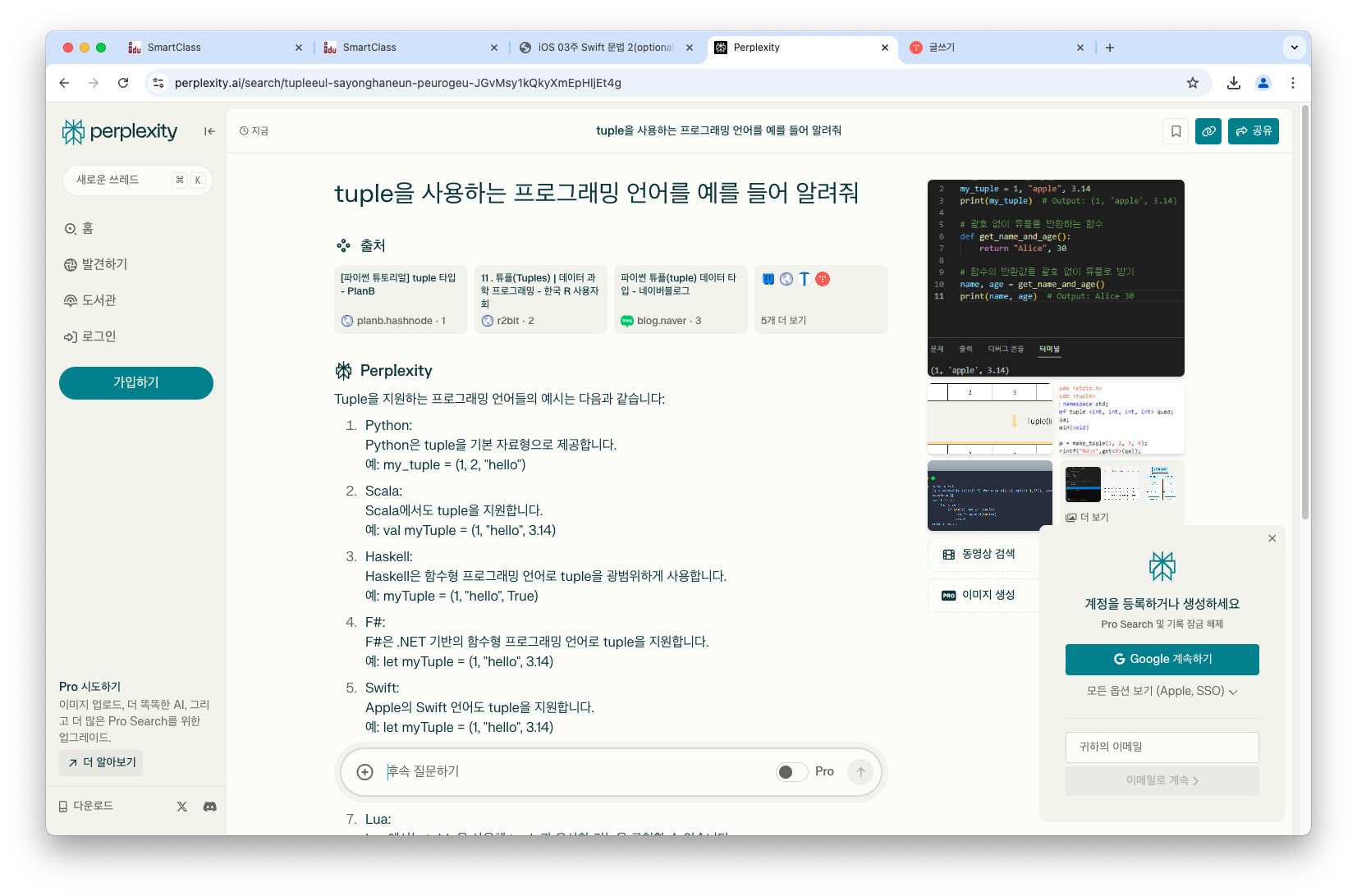
Task: Switch to the iOS 03주 Swift tab
Action: [606, 48]
